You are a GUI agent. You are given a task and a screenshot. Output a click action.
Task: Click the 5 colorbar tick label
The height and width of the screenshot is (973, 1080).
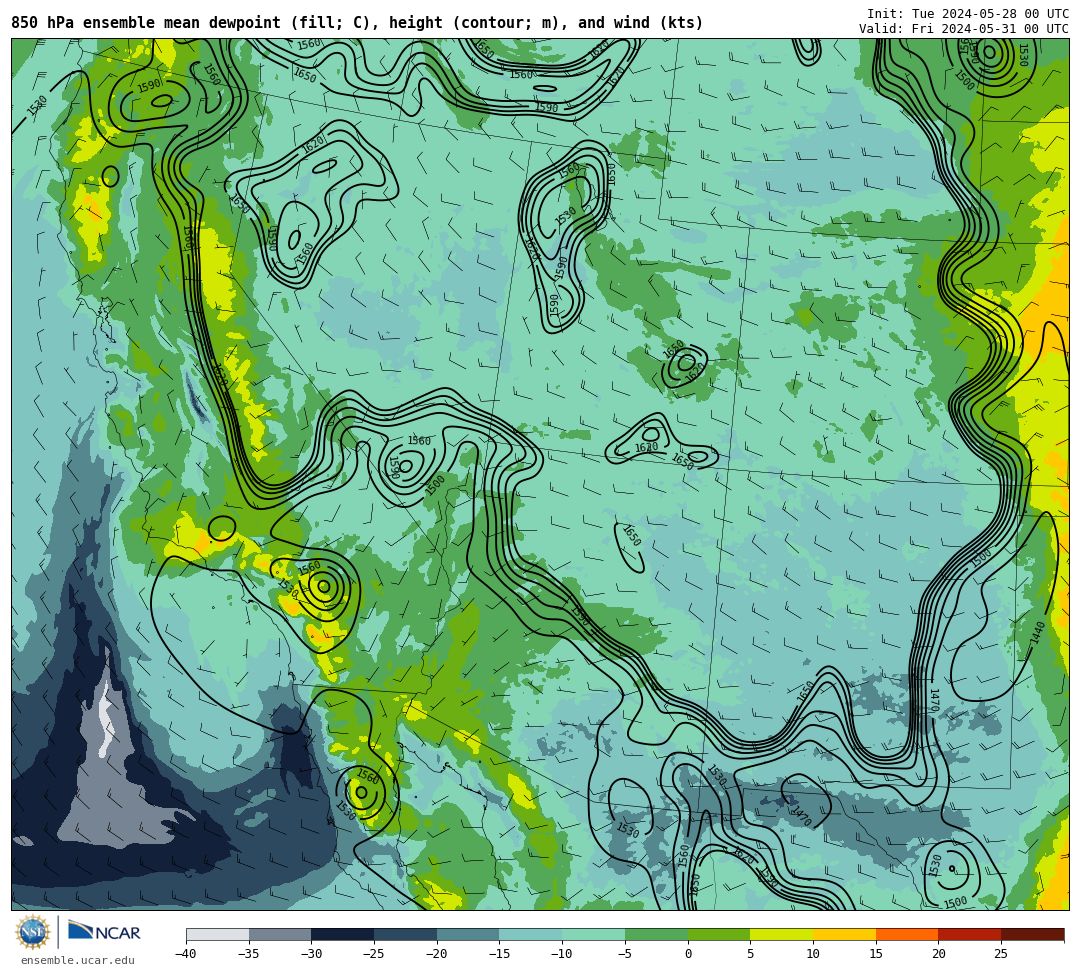click(x=751, y=954)
